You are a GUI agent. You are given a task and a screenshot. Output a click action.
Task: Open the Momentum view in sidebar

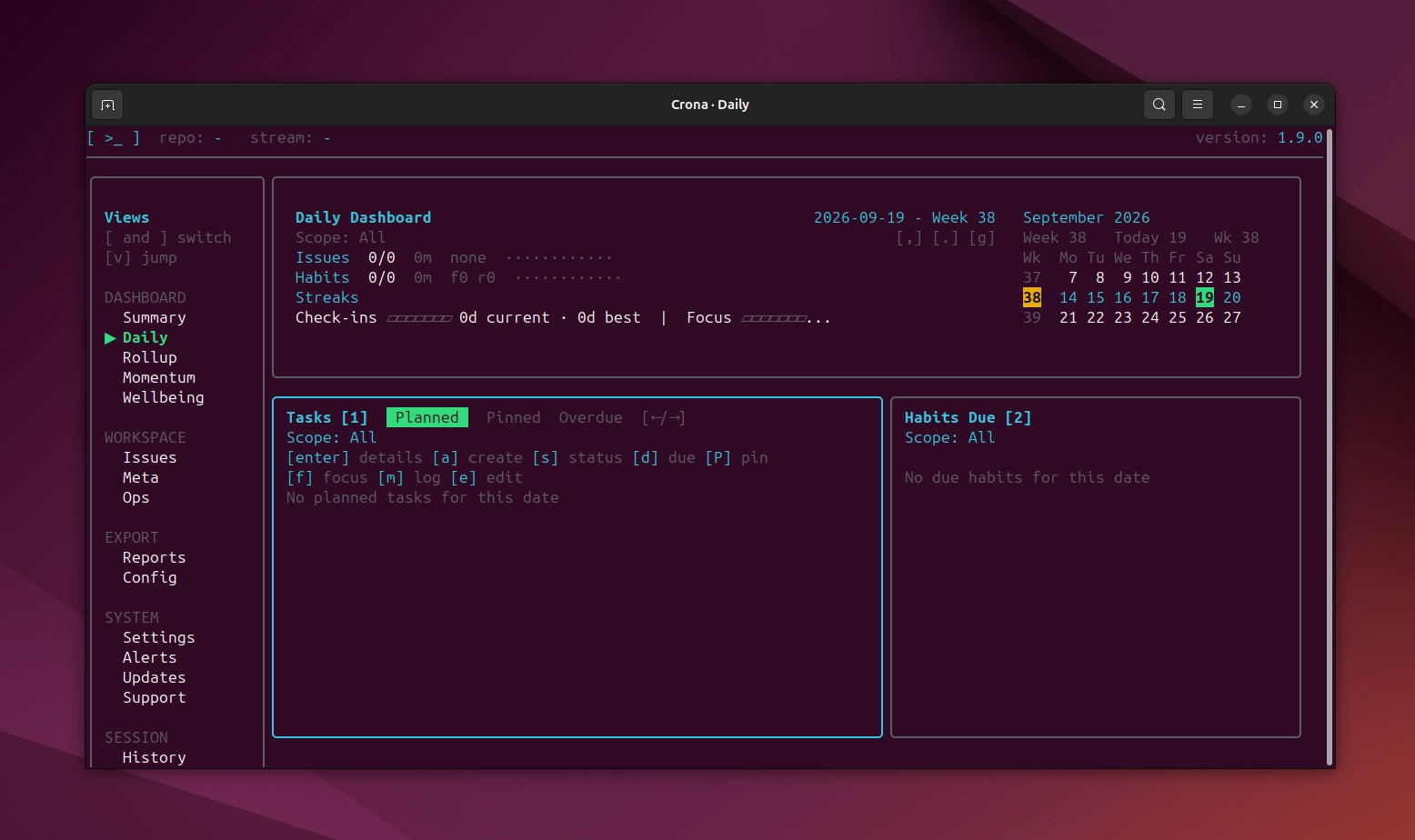159,377
